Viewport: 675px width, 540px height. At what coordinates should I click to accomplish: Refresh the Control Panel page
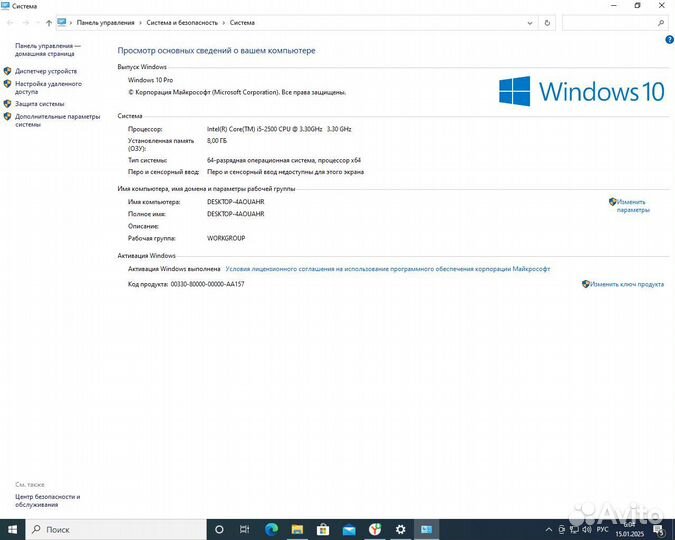click(547, 23)
